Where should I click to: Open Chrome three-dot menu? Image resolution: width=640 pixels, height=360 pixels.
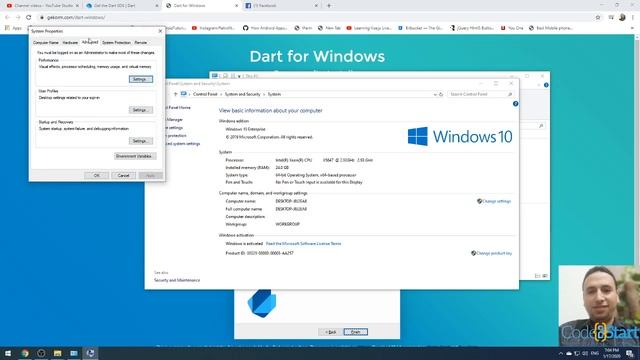point(633,18)
